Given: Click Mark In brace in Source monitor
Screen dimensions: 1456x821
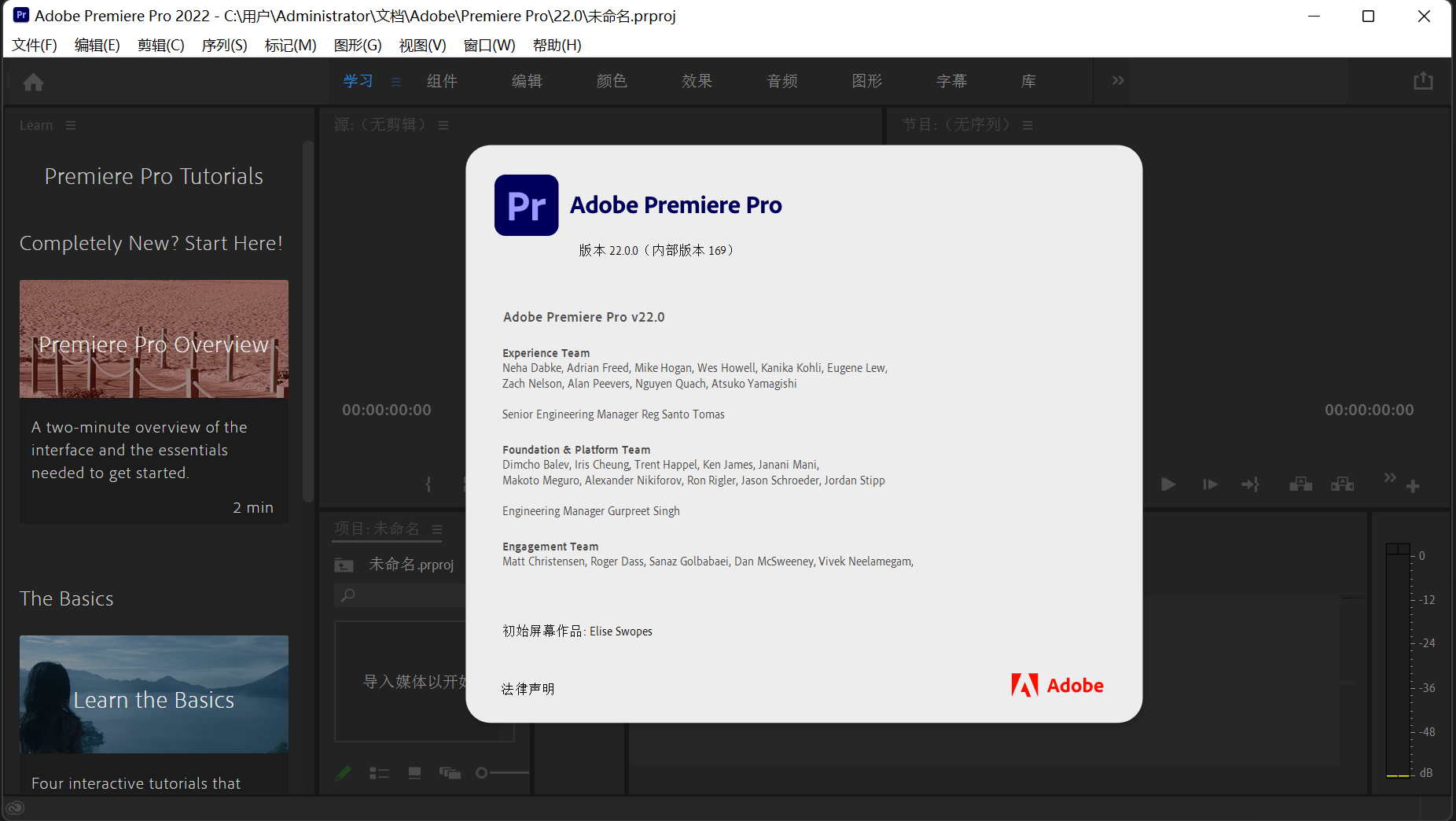Looking at the screenshot, I should pos(428,484).
